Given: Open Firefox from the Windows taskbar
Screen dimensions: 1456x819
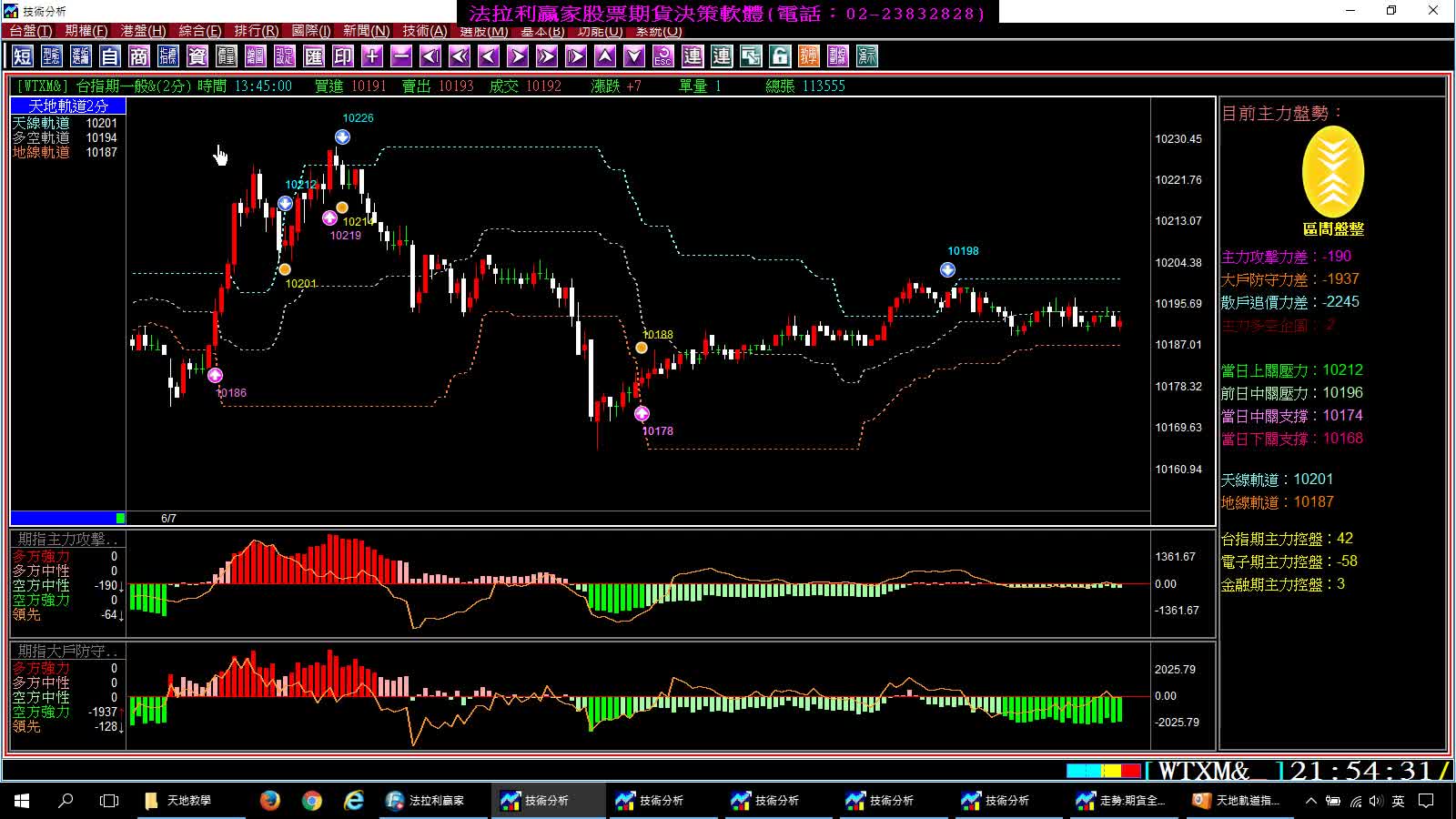Looking at the screenshot, I should [270, 801].
